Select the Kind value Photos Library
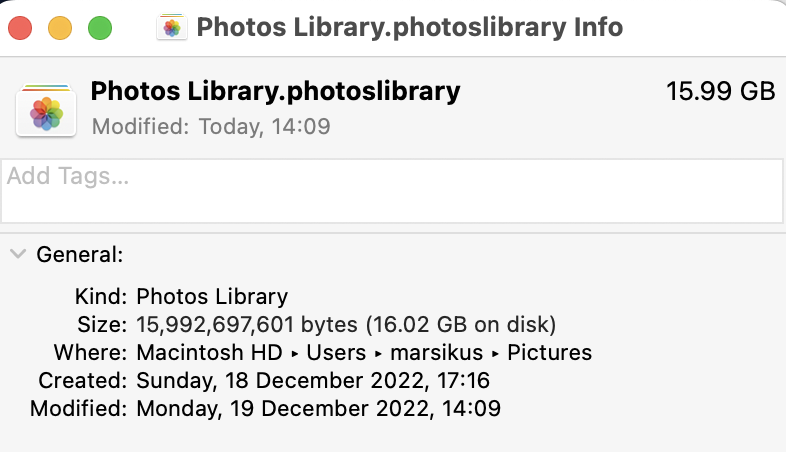 (x=212, y=297)
